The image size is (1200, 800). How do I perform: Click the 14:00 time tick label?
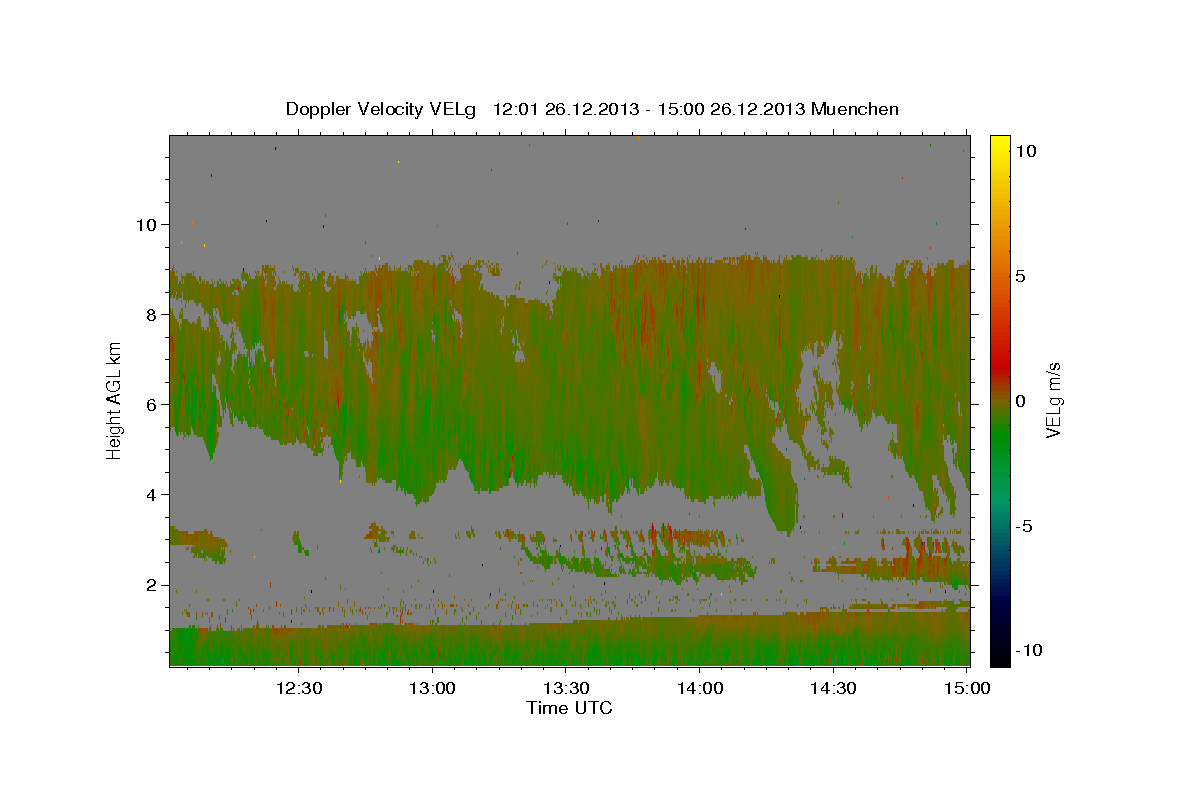pos(700,688)
